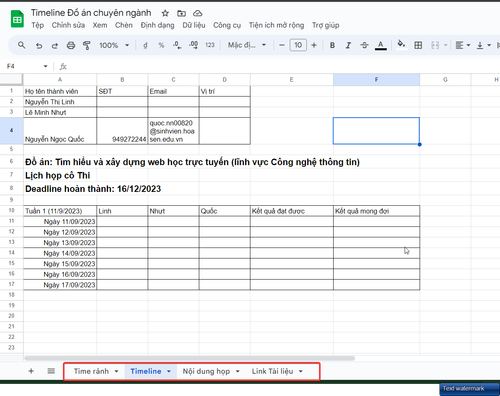Check the cloud save status icon
This screenshot has height=396, width=500.
pyautogui.click(x=198, y=13)
